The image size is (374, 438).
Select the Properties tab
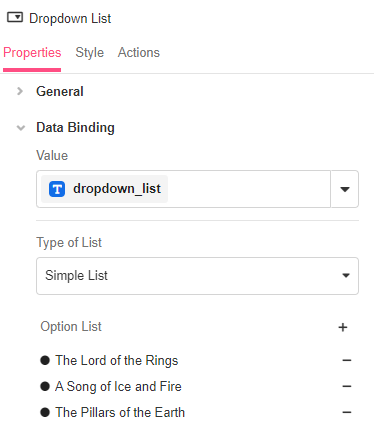click(x=32, y=53)
